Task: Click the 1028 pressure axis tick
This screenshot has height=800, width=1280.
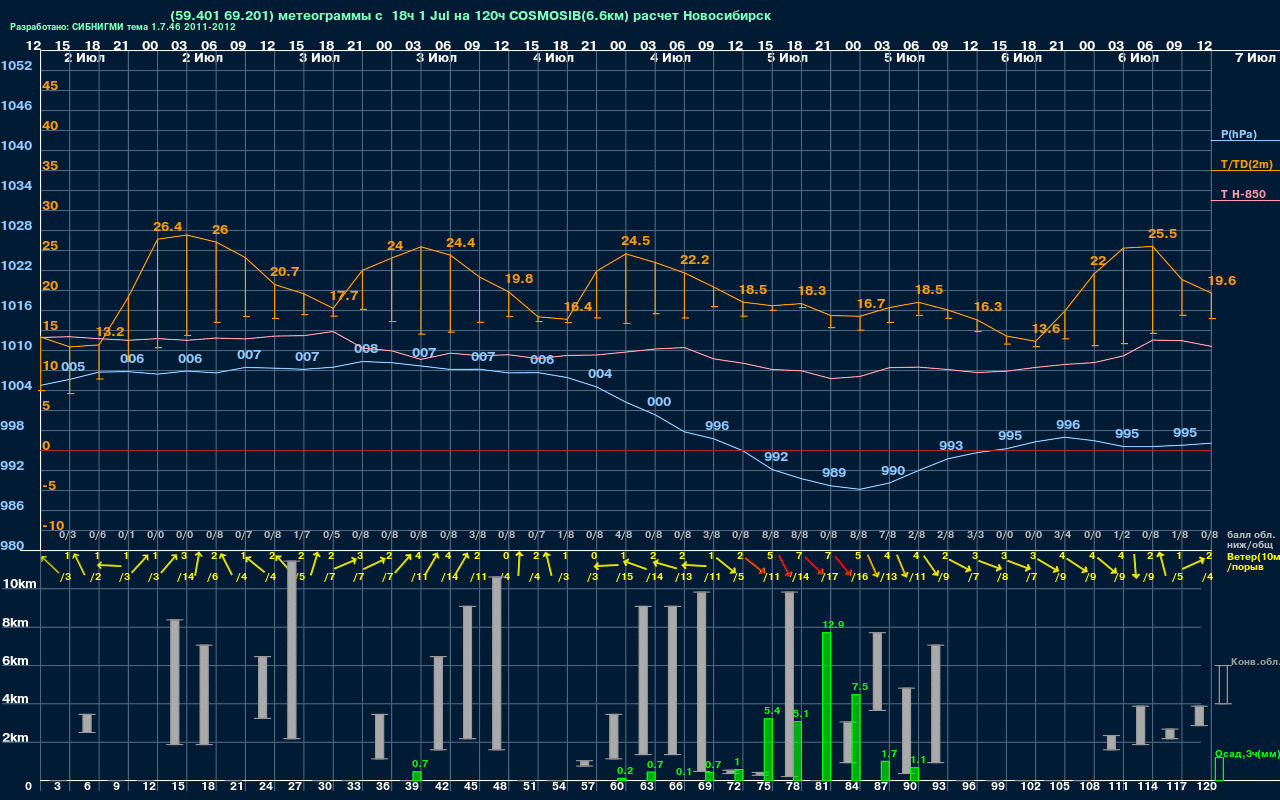Action: pyautogui.click(x=16, y=226)
